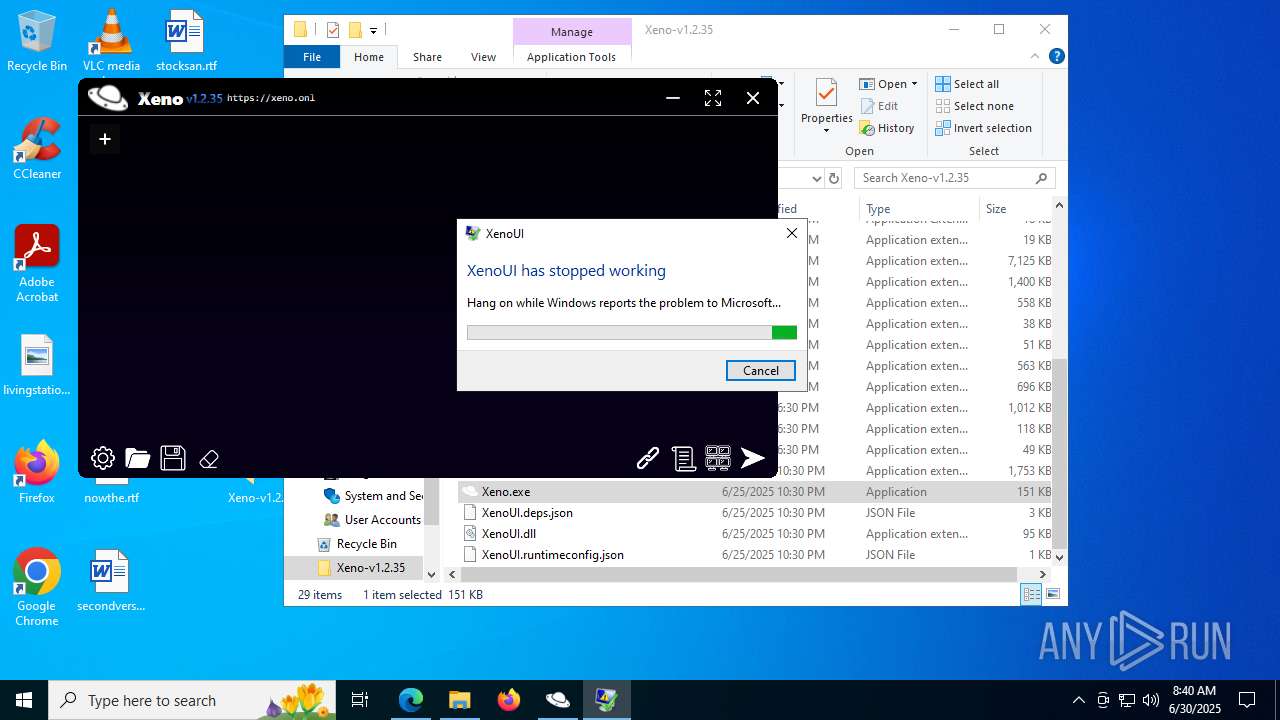Open secondvers document on desktop
Image resolution: width=1280 pixels, height=720 pixels.
tap(110, 581)
